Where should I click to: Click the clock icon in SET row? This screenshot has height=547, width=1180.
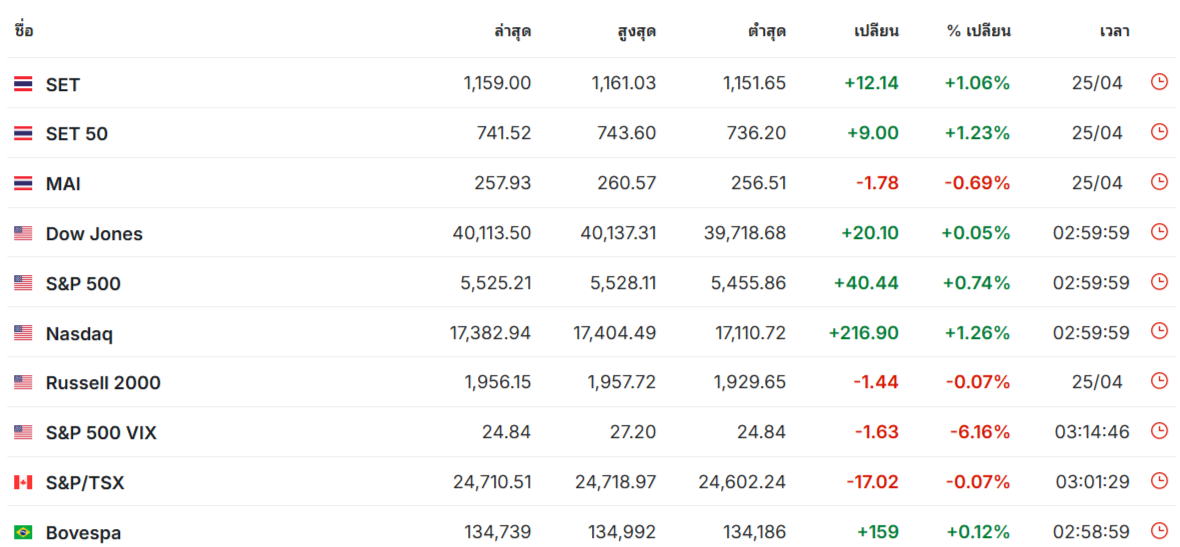click(1159, 82)
